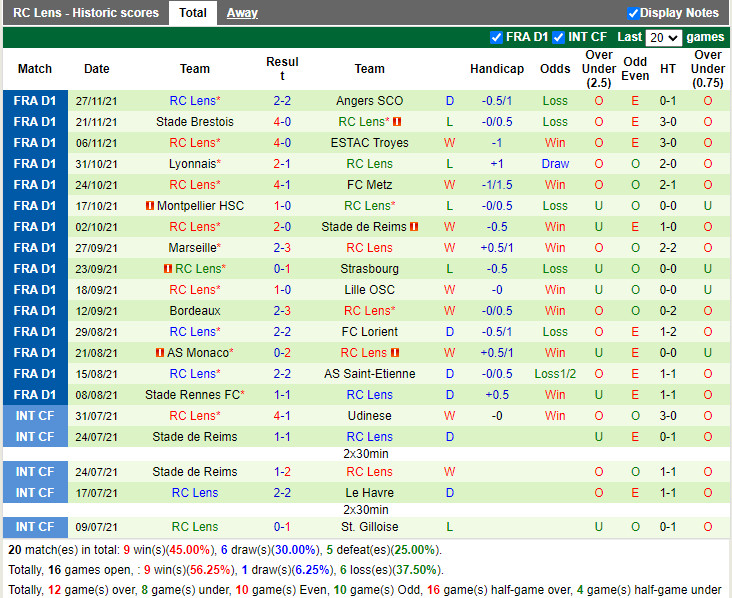Click the Over Under (2.5) column header
Image resolution: width=732 pixels, height=598 pixels.
(x=598, y=69)
